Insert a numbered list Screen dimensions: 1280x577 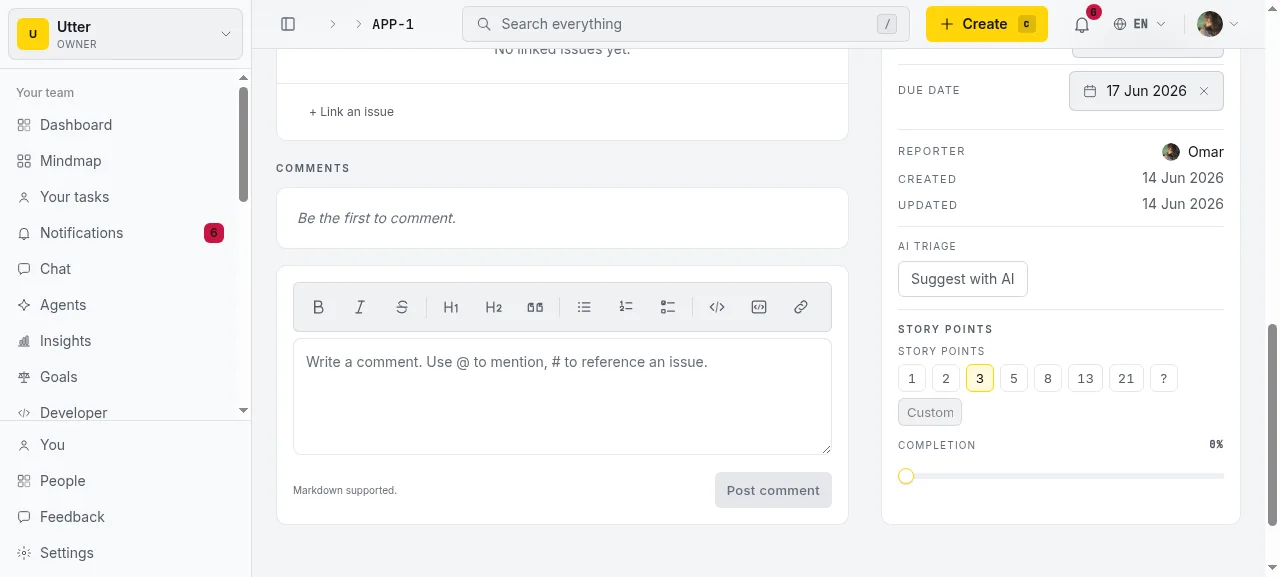pos(626,307)
